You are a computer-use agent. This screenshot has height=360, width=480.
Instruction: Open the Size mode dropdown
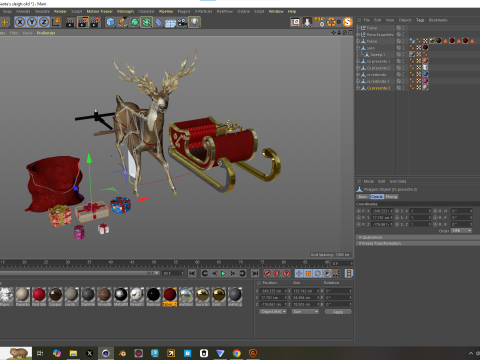(305, 312)
